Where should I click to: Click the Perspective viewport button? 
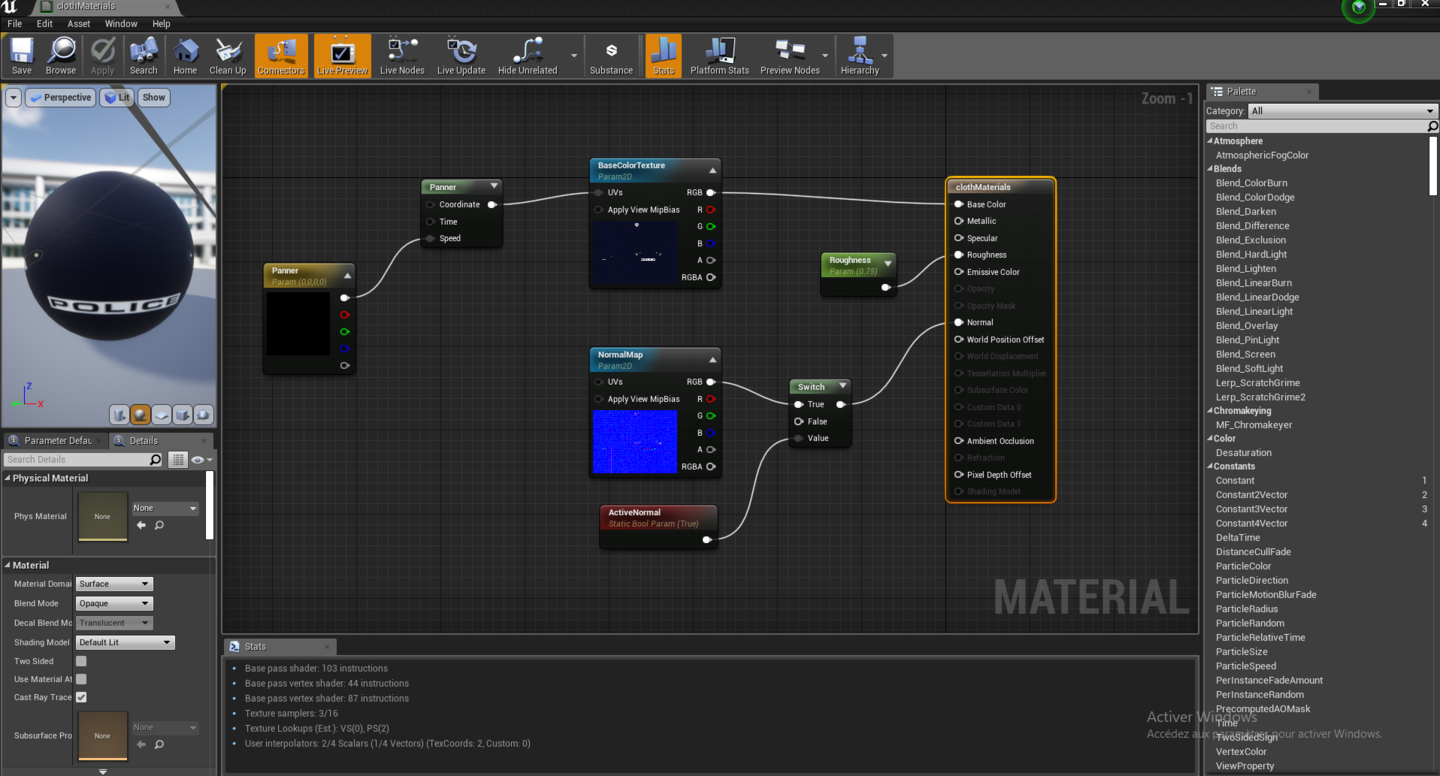pos(60,97)
